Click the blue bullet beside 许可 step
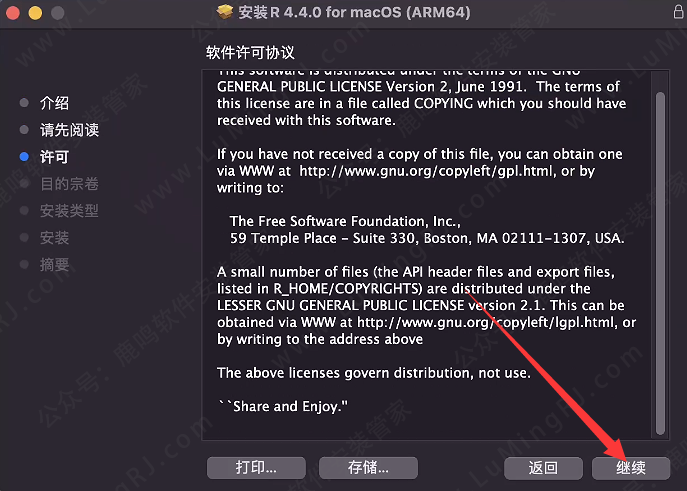Image resolution: width=687 pixels, height=491 pixels. (x=24, y=157)
